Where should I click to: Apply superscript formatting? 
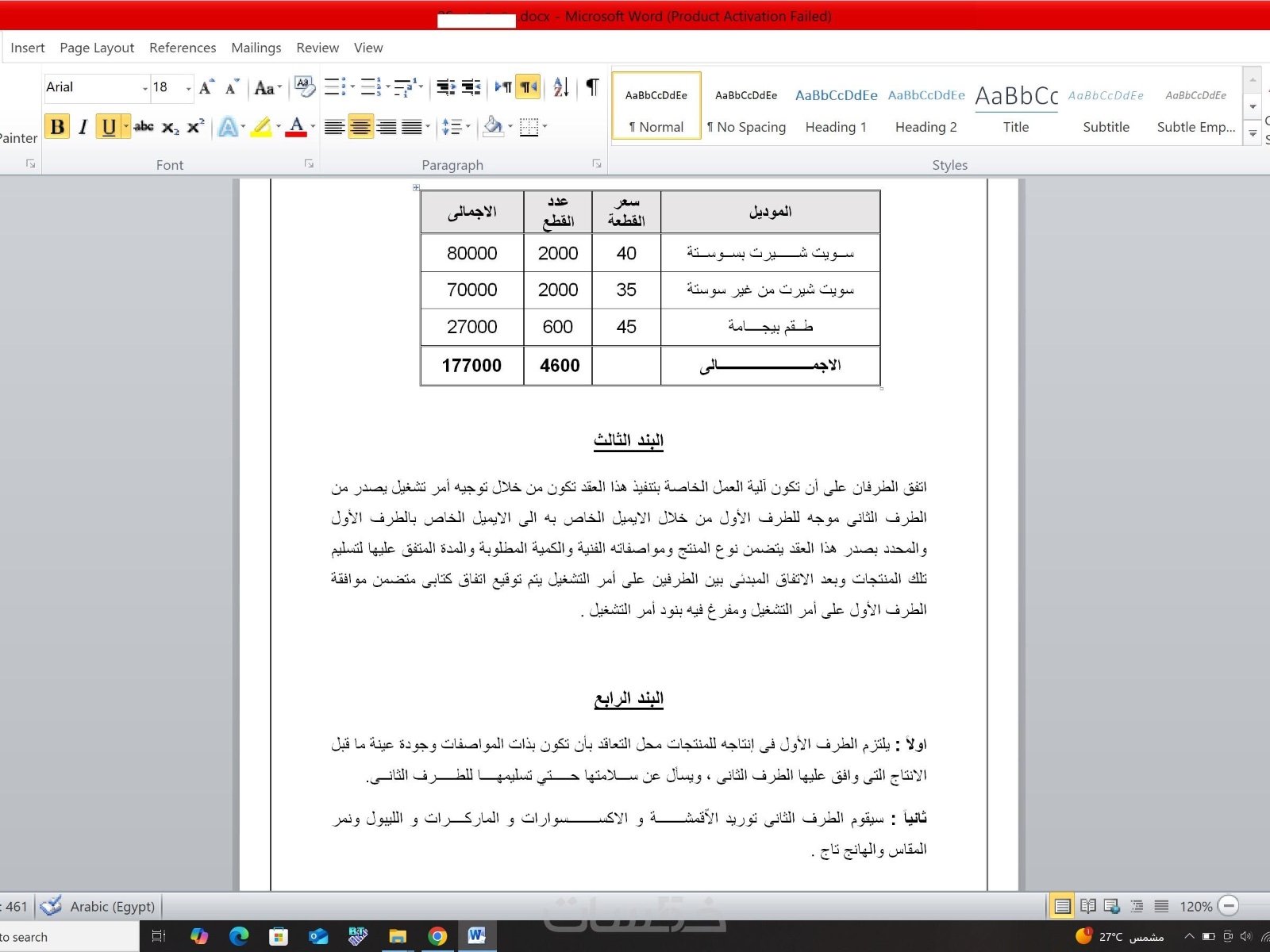(196, 127)
